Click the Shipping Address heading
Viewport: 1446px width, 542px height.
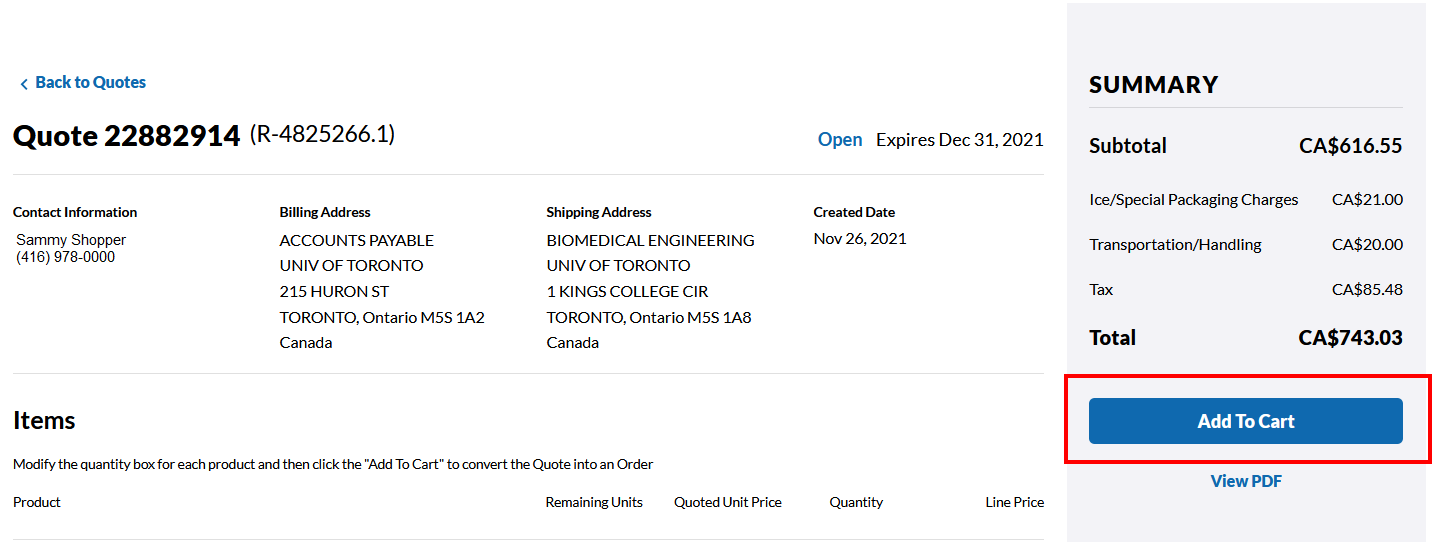point(598,212)
